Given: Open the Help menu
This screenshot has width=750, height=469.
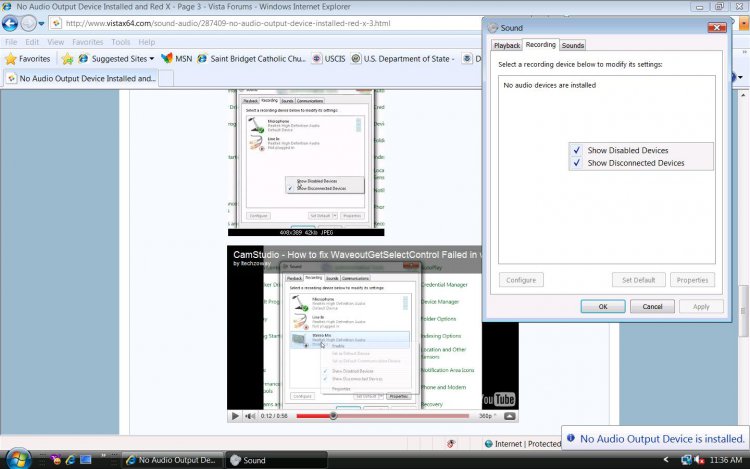Looking at the screenshot, I should 146,42.
